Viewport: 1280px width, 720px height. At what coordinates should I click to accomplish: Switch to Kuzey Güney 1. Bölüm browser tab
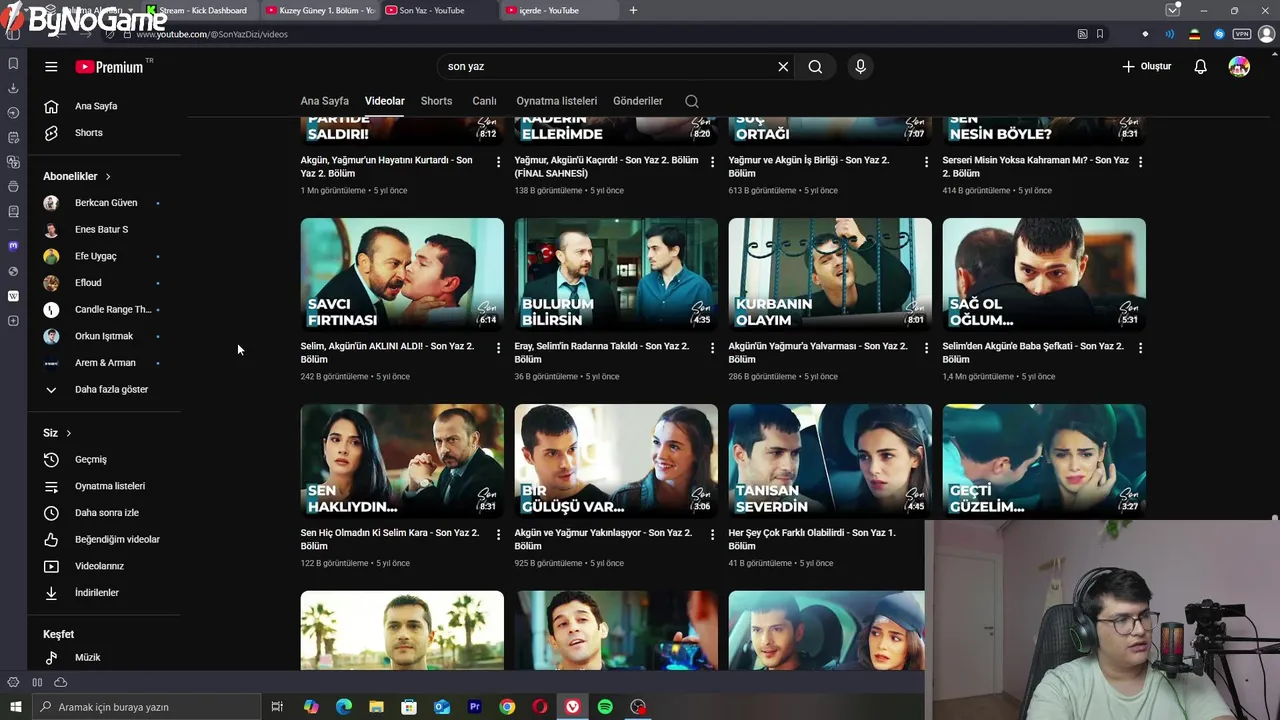tap(319, 10)
